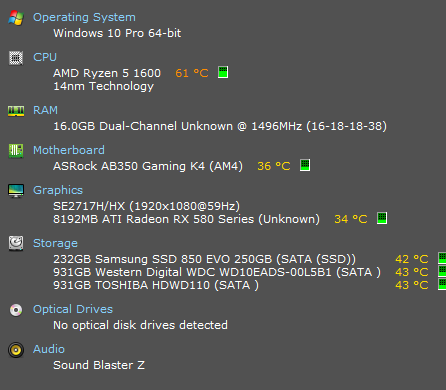Open the Audio section heading
The width and height of the screenshot is (446, 390).
point(49,349)
